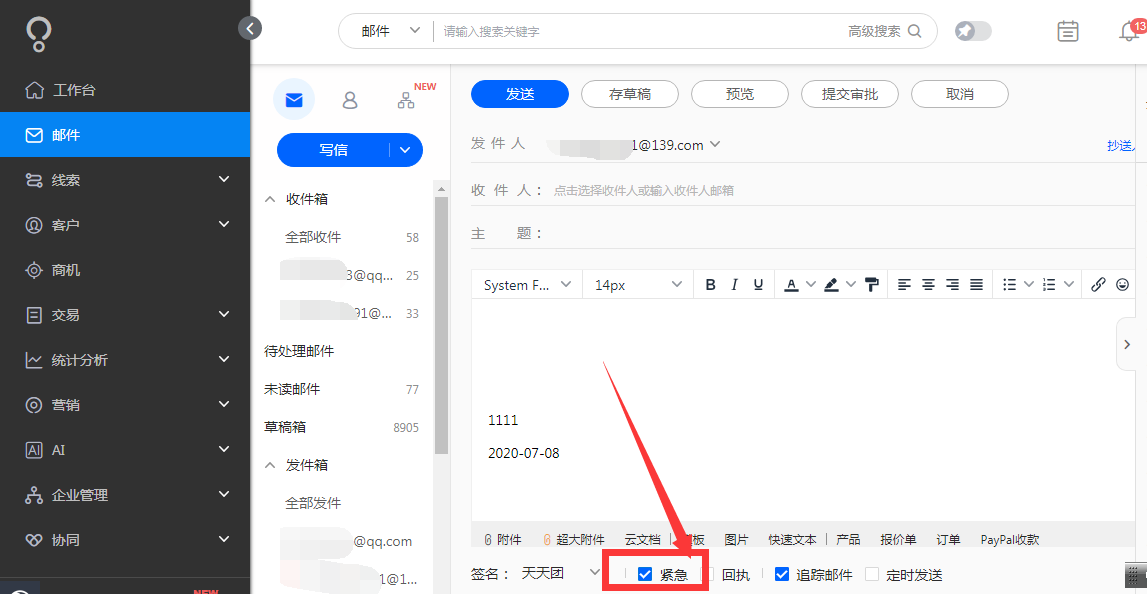Uncheck the 紧急 urgent checkbox
Image resolution: width=1147 pixels, height=594 pixels.
coord(643,573)
